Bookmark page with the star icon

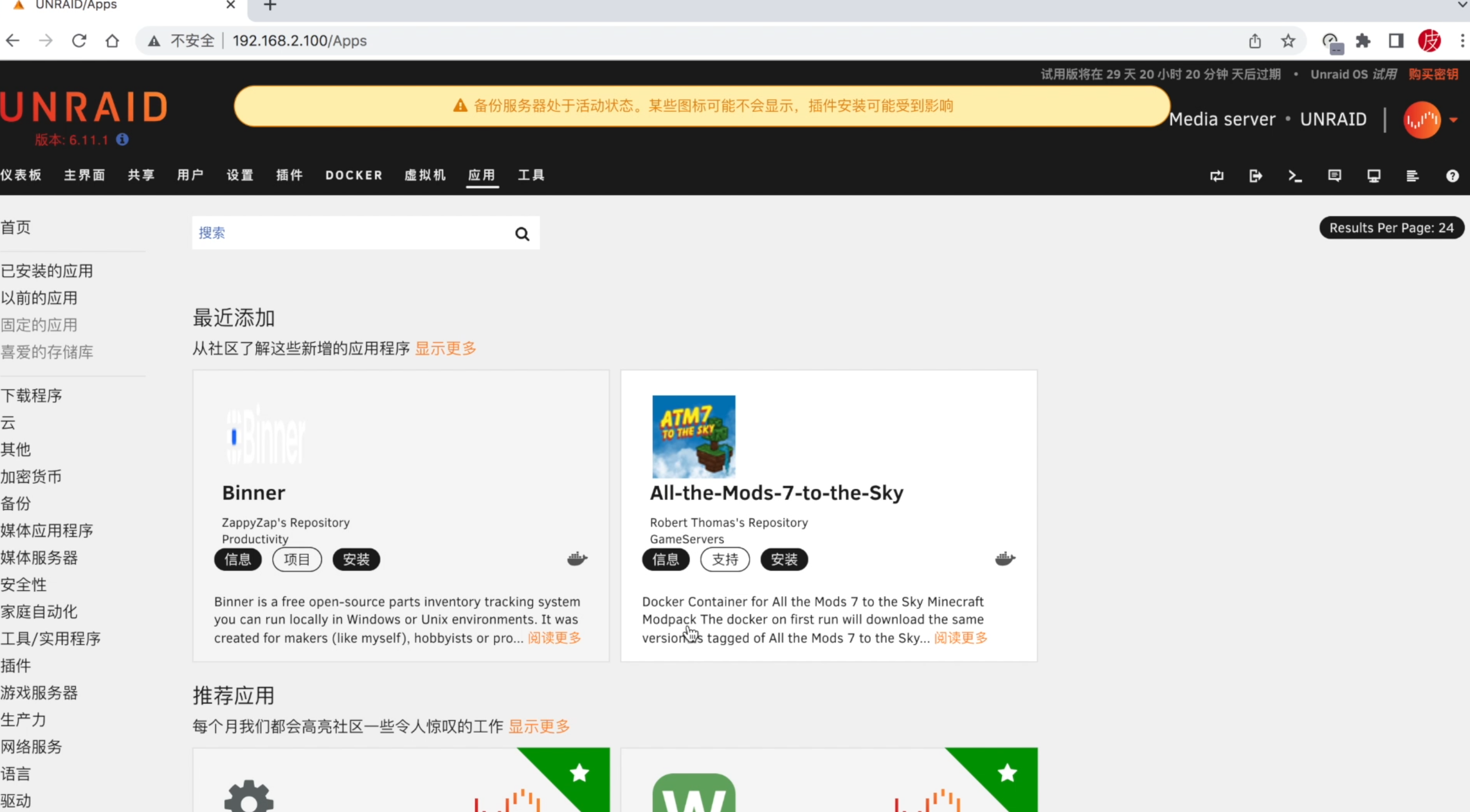pos(1287,41)
